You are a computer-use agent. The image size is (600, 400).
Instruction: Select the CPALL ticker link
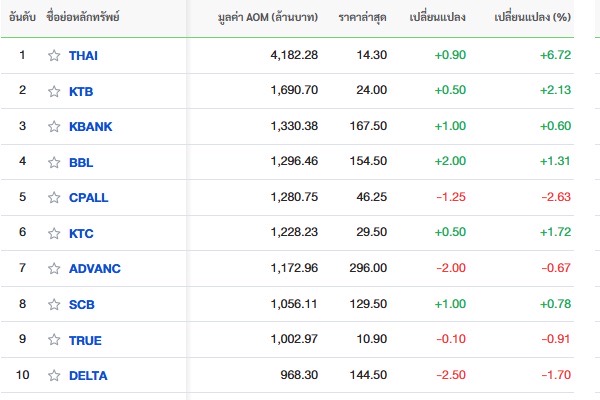pyautogui.click(x=88, y=198)
